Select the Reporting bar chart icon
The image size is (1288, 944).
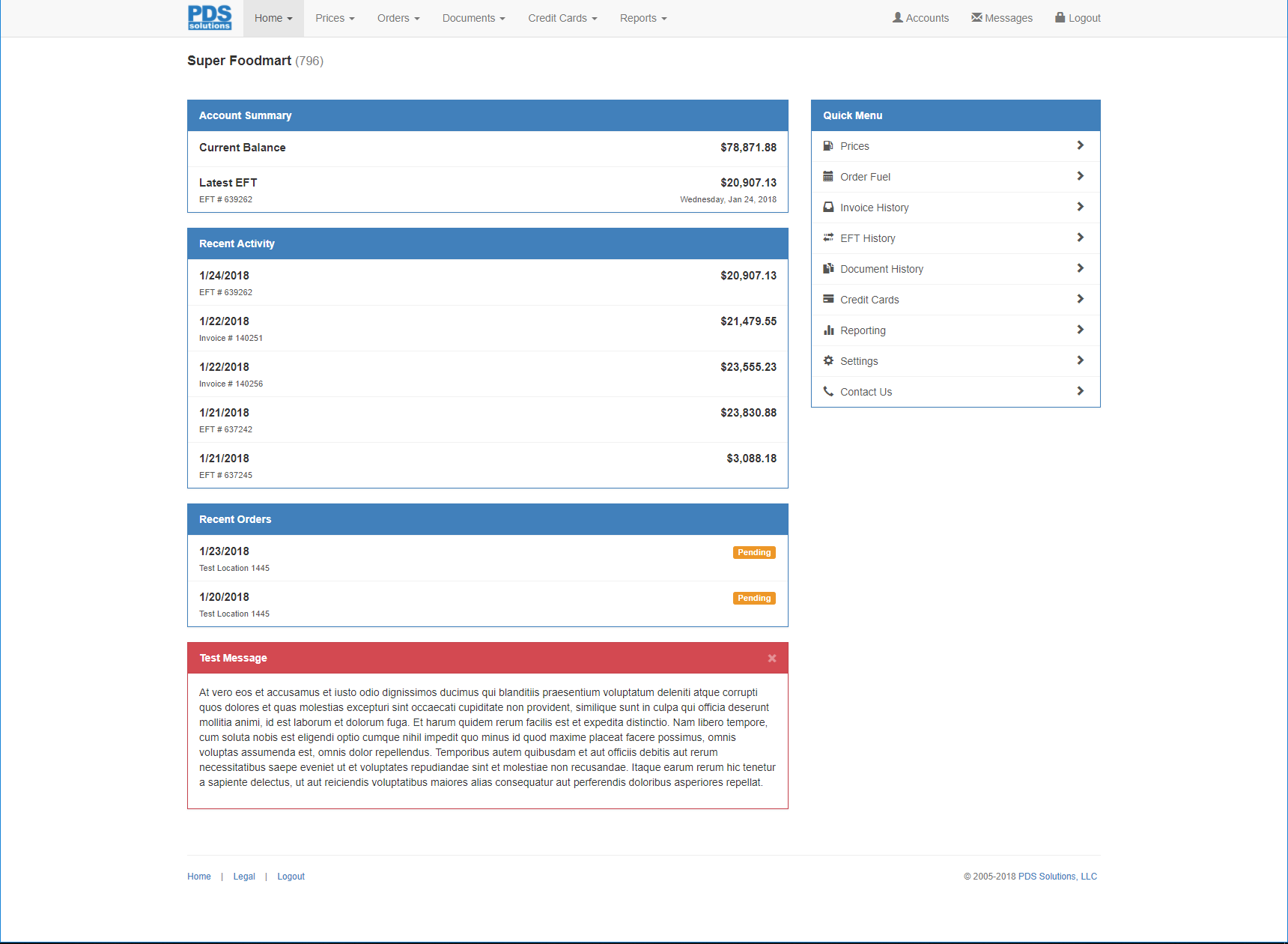tap(828, 330)
